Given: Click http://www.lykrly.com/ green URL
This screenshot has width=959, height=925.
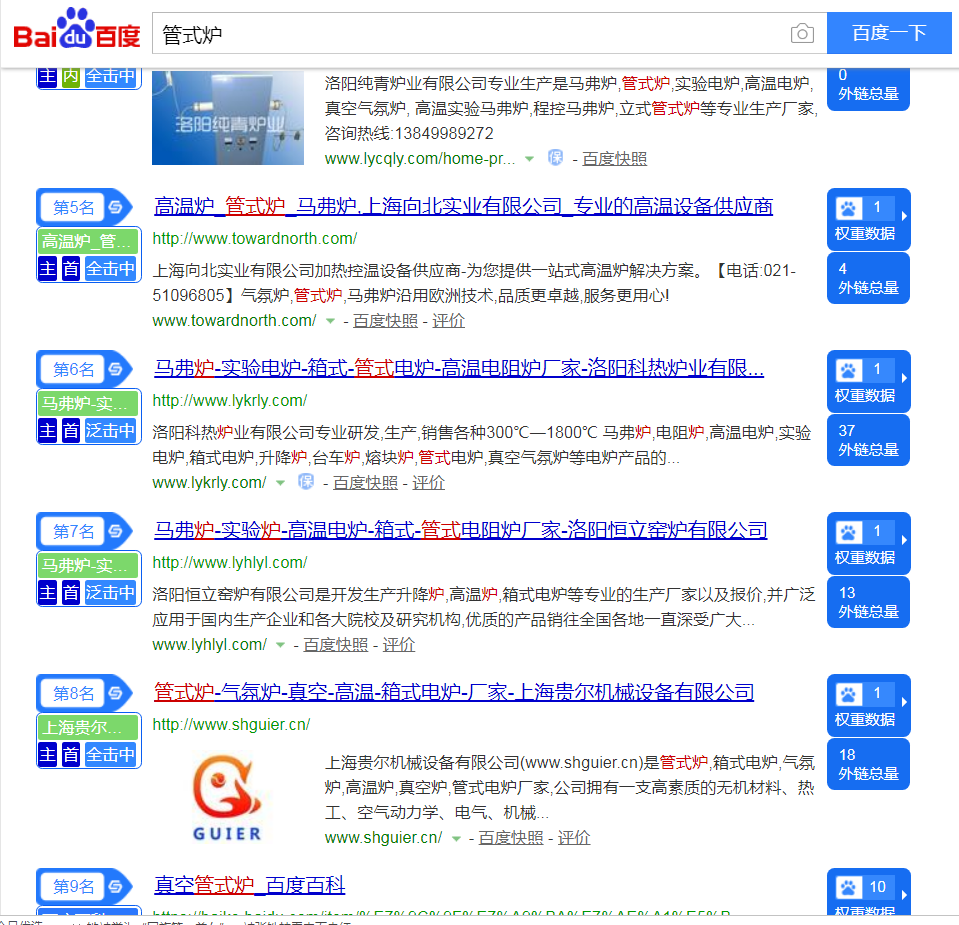Looking at the screenshot, I should click(229, 401).
